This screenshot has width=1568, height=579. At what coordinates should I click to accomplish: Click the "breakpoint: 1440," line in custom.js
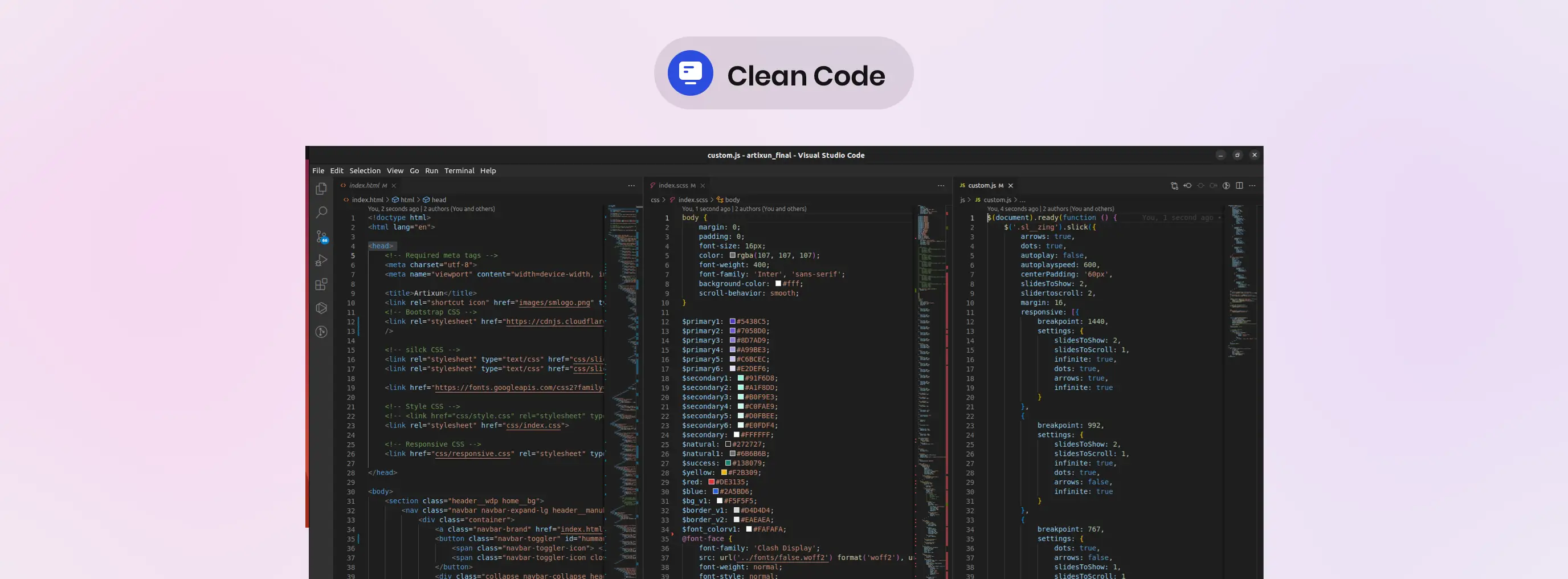coord(1072,321)
